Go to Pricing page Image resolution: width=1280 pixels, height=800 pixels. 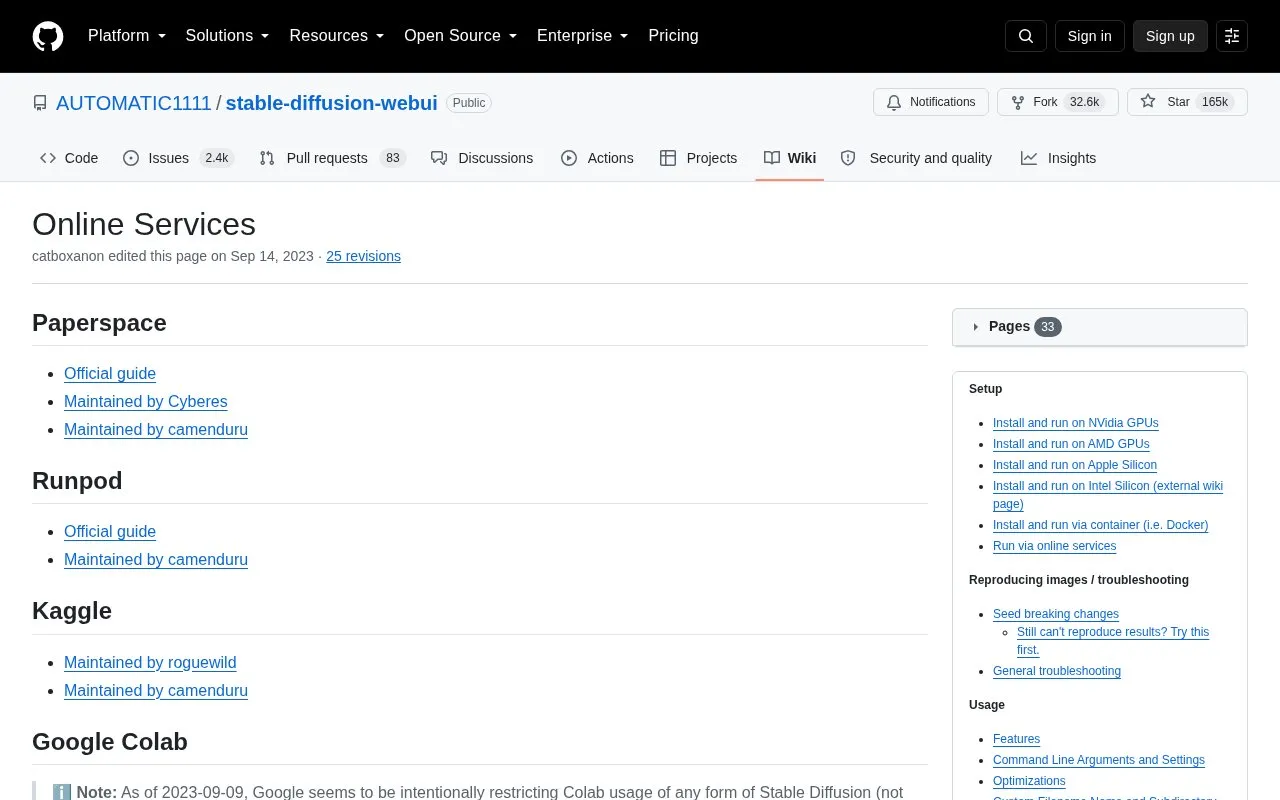(673, 36)
